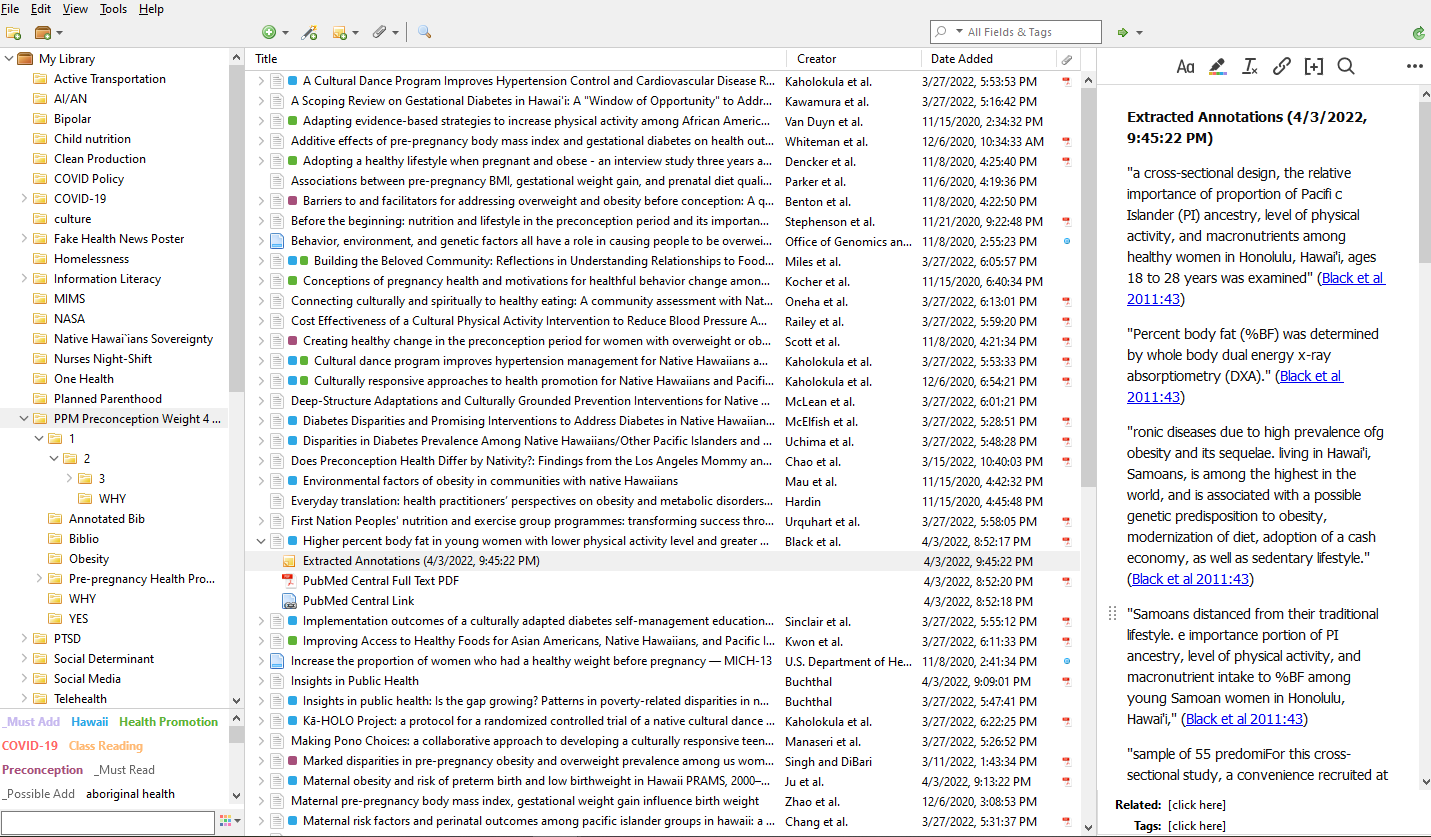Click the PDF icon on Kaholokula 5:53:53 PM row

[1067, 81]
